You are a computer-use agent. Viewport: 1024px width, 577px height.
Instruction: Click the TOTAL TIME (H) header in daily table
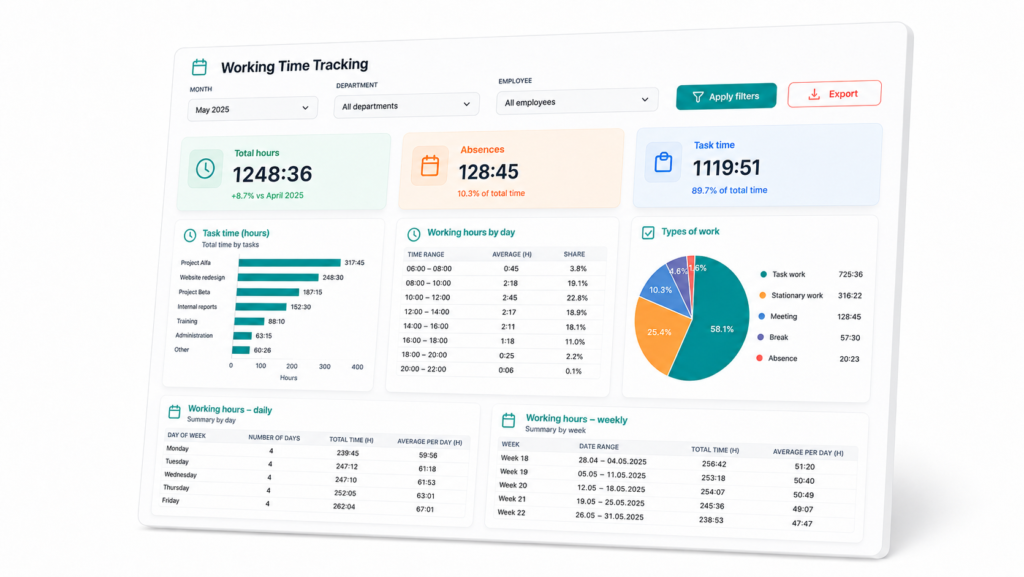tap(351, 440)
